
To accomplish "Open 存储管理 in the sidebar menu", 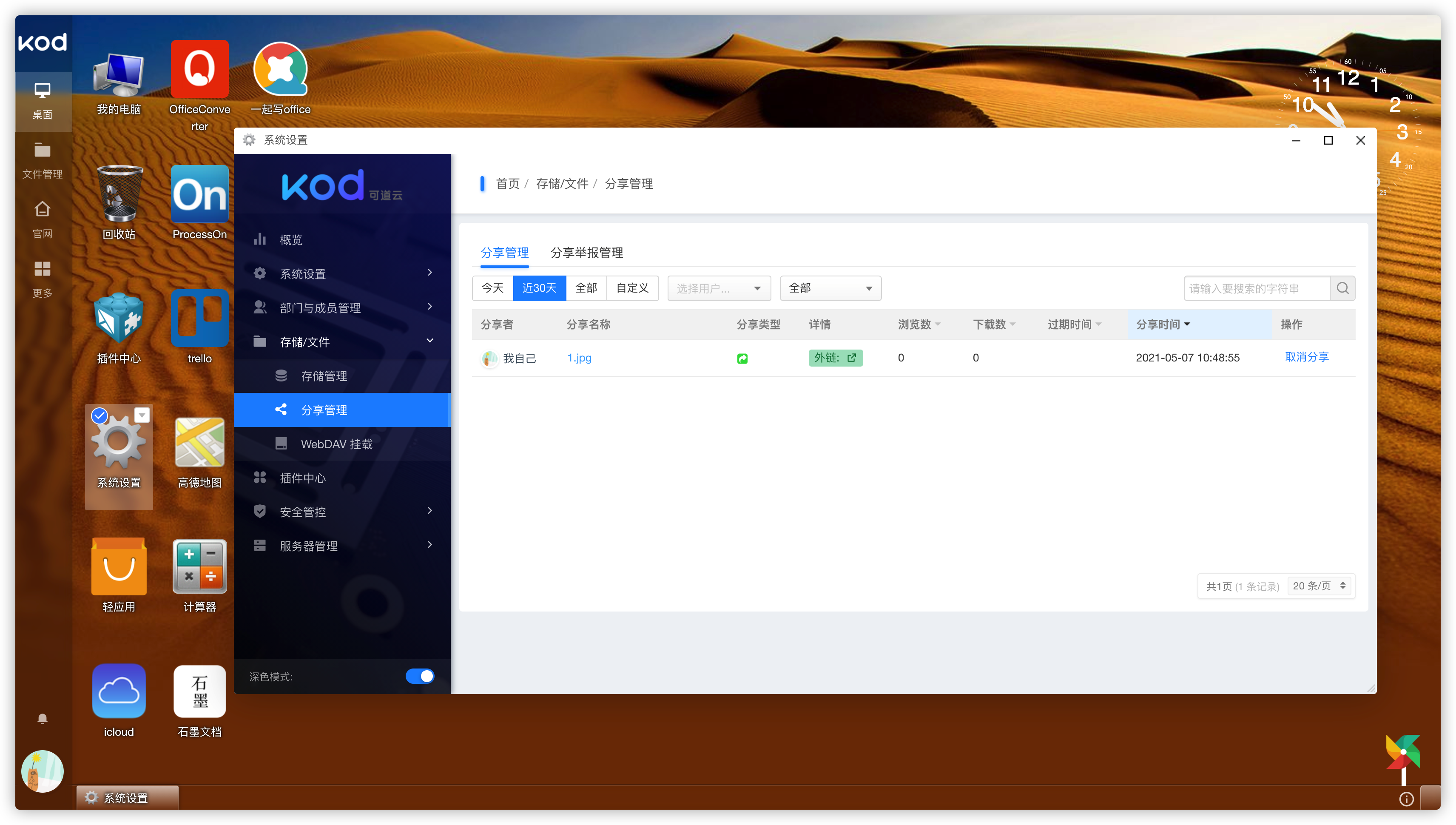I will [x=324, y=376].
